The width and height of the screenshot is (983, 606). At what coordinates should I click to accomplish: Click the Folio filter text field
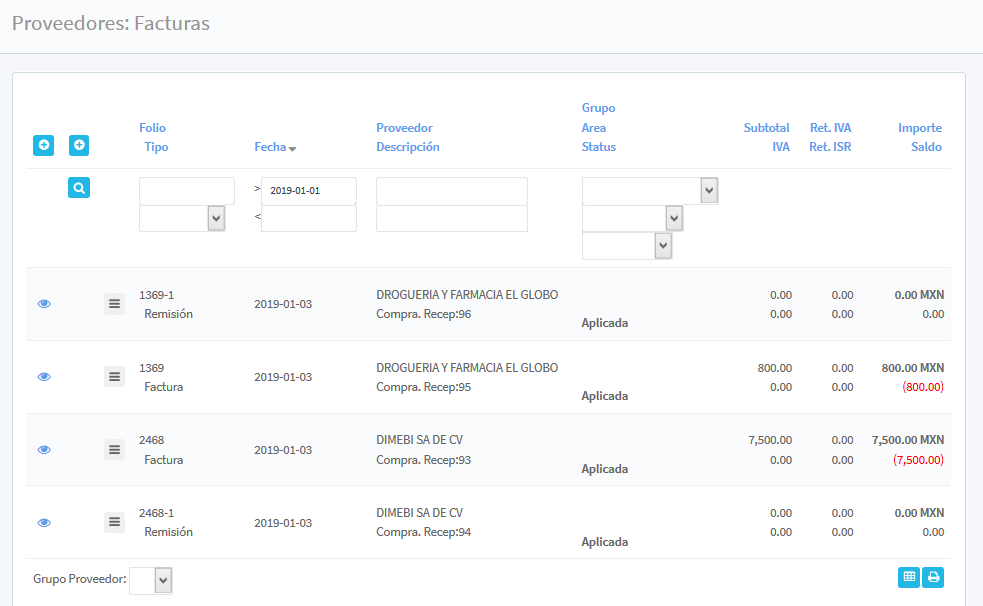(186, 191)
